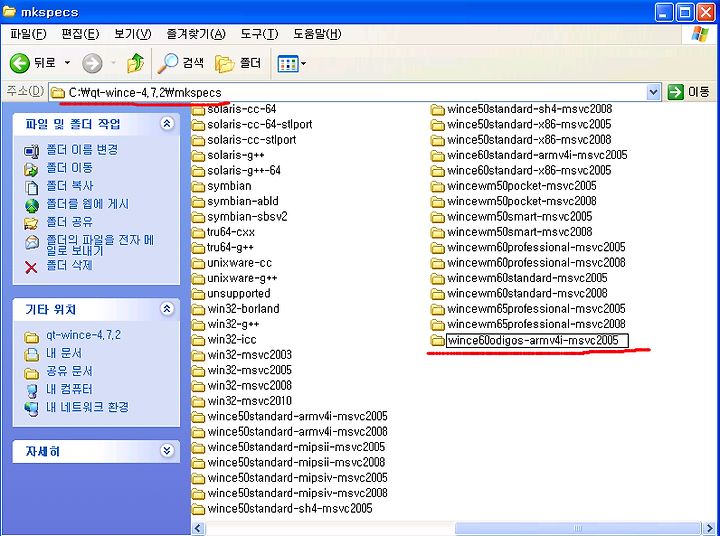Select the wince60standard-armv4i-msvc2005 folder icon
Image resolution: width=720 pixels, height=536 pixels.
tap(438, 156)
